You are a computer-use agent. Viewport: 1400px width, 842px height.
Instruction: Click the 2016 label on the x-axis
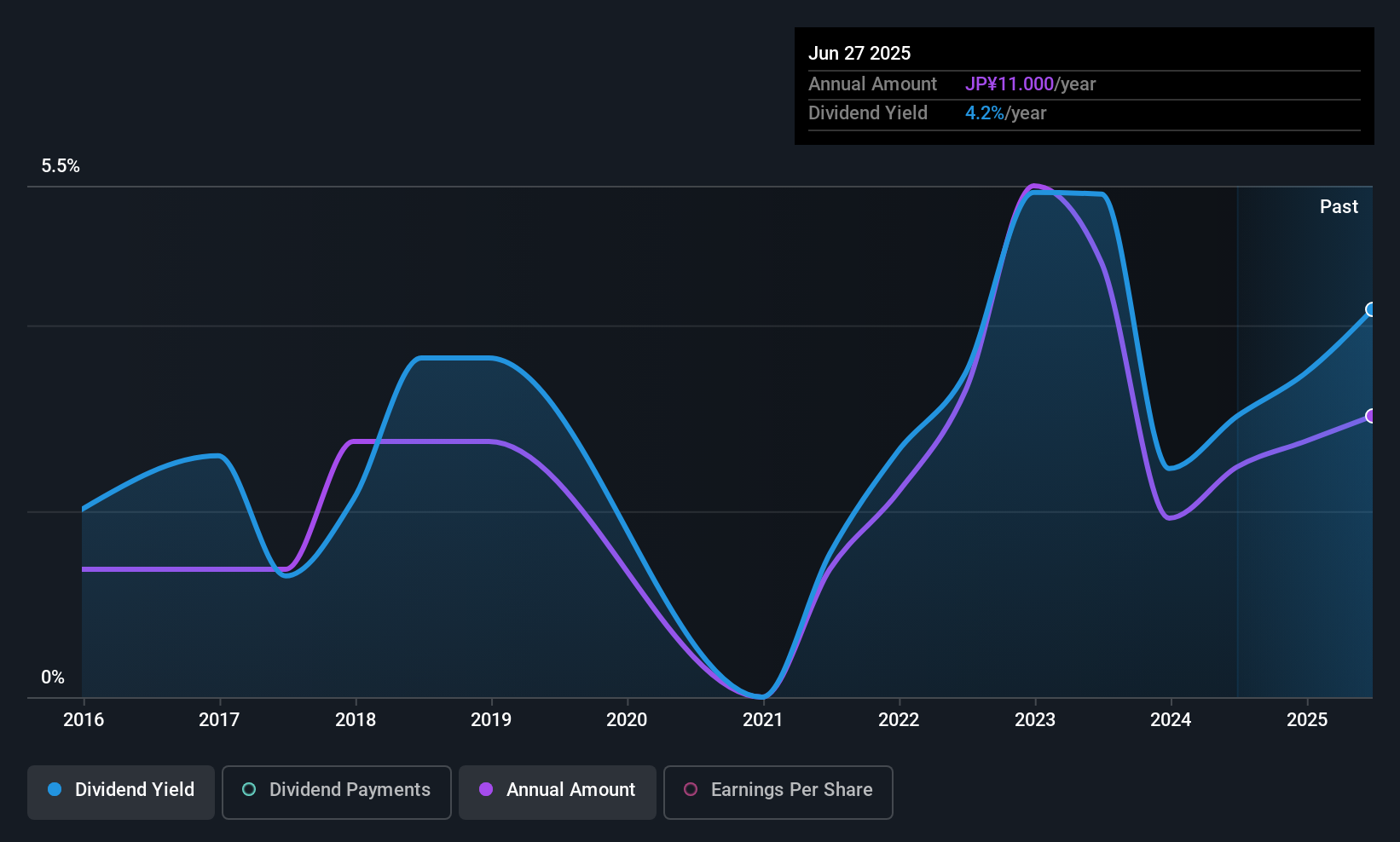point(84,720)
